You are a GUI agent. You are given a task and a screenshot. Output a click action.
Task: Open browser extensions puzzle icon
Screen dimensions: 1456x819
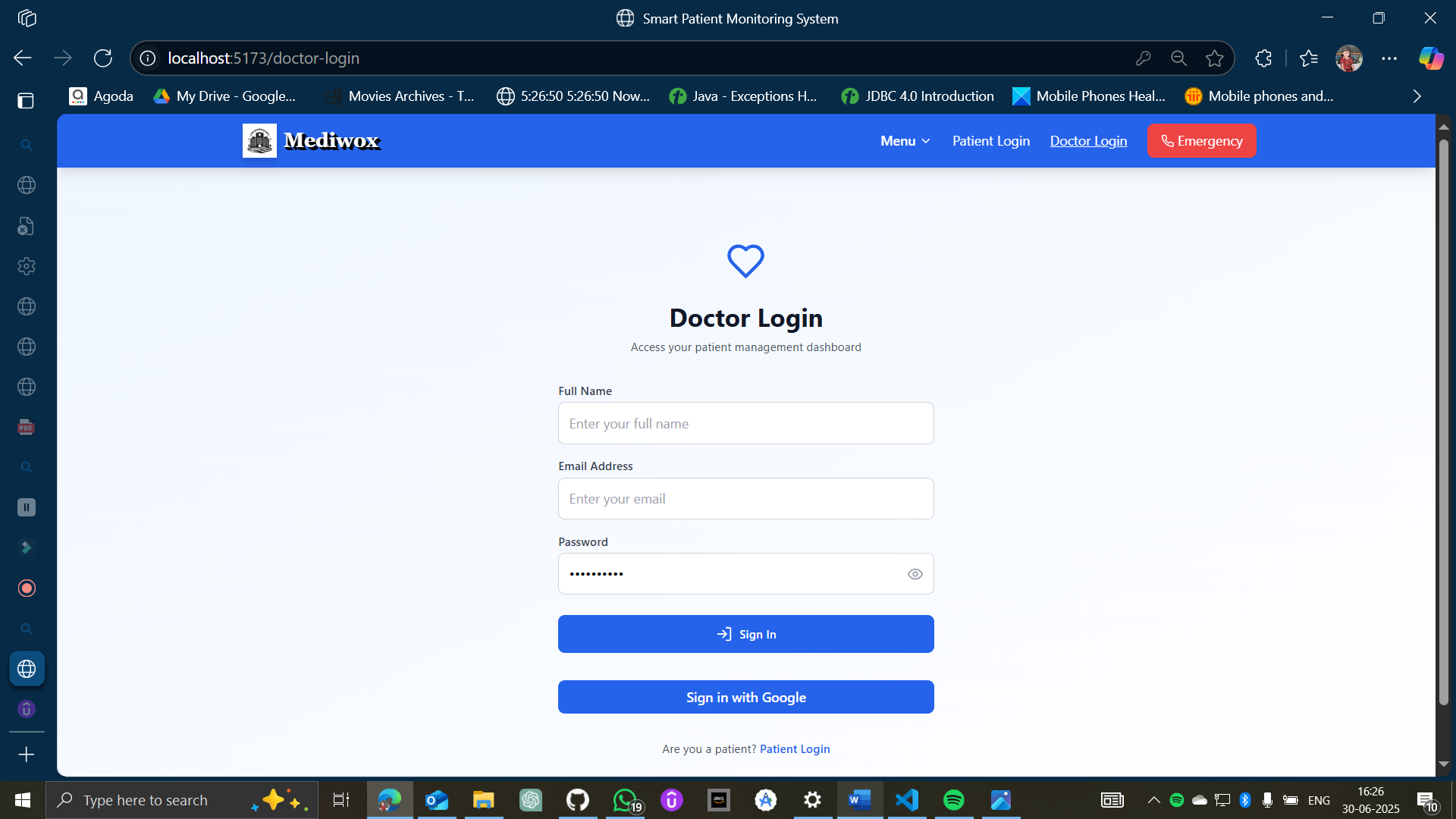(1263, 58)
